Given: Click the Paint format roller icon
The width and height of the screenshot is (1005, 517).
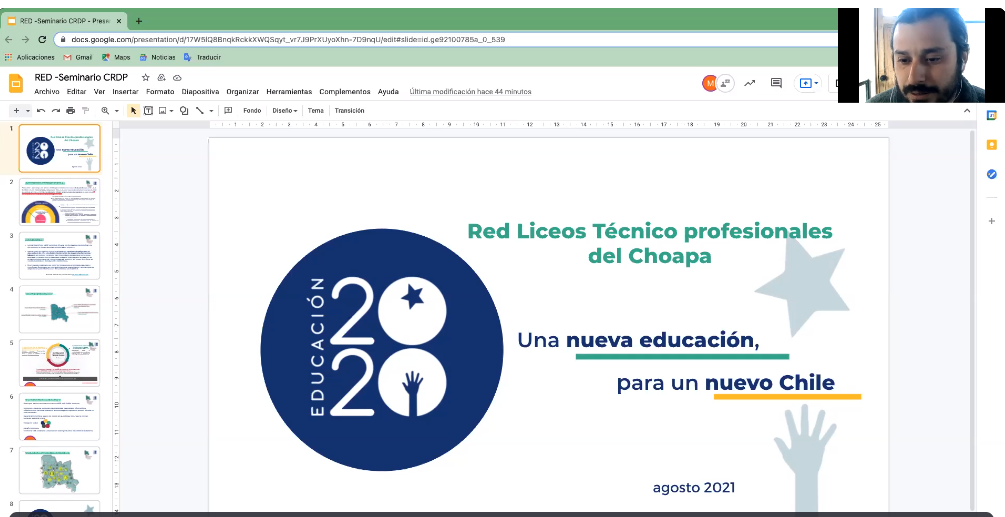Looking at the screenshot, I should (x=85, y=111).
